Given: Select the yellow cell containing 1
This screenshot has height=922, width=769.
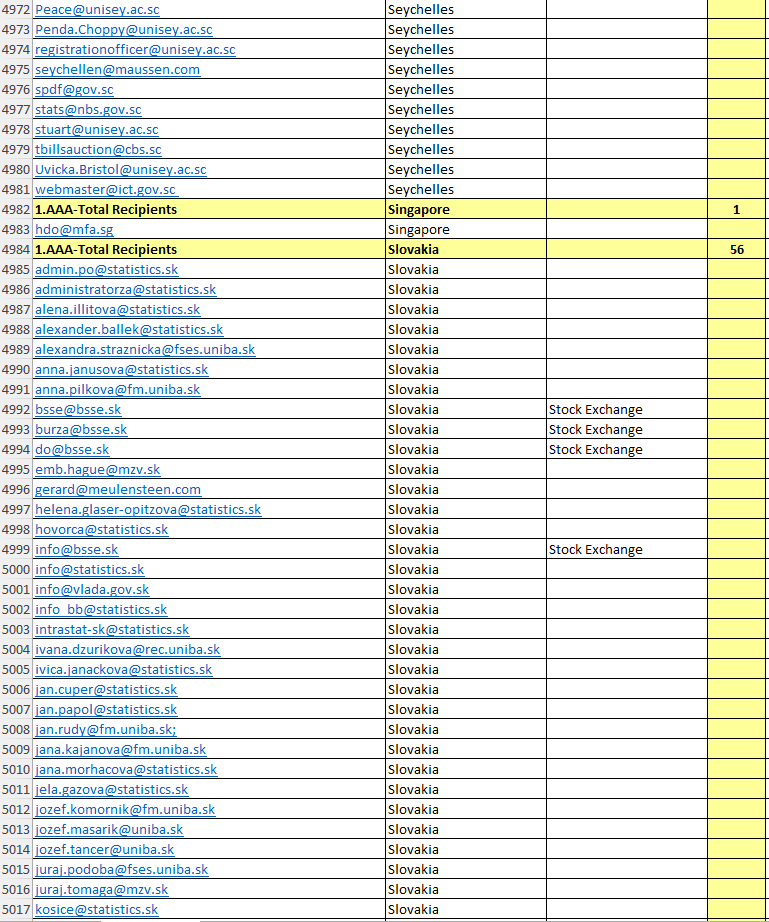Looking at the screenshot, I should (x=737, y=209).
